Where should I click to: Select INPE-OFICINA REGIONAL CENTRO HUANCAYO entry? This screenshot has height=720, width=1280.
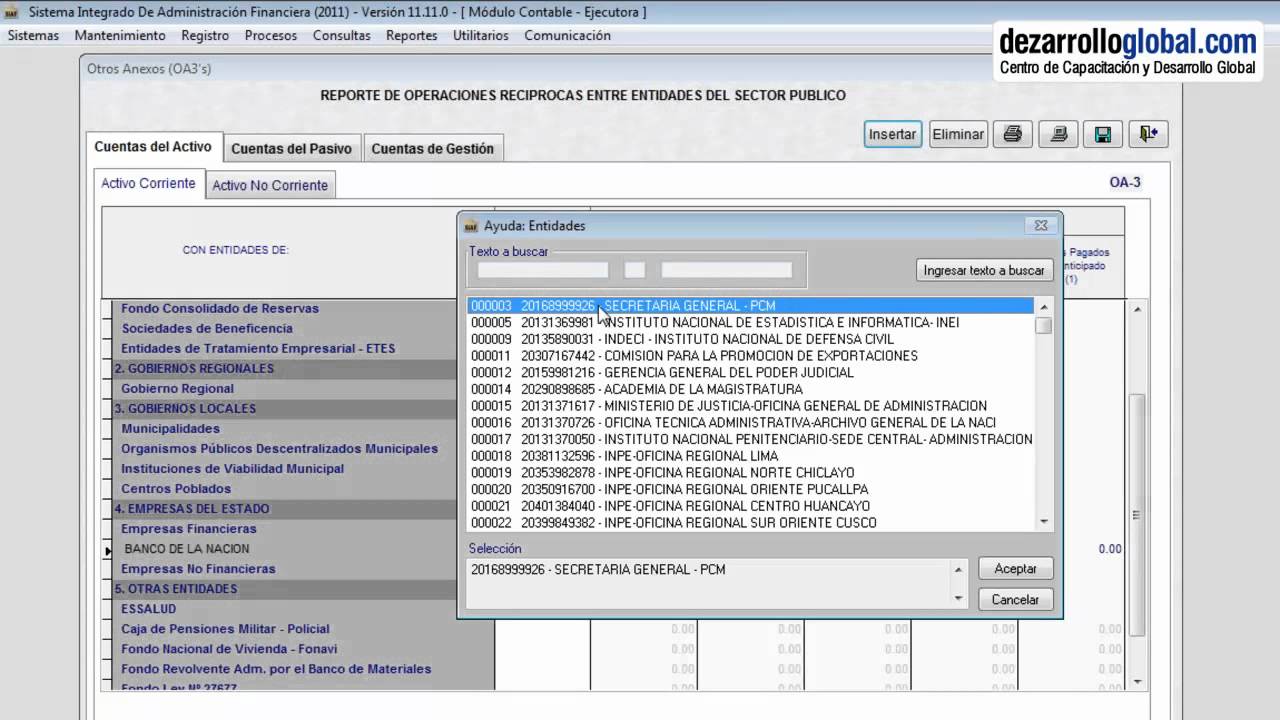click(750, 506)
